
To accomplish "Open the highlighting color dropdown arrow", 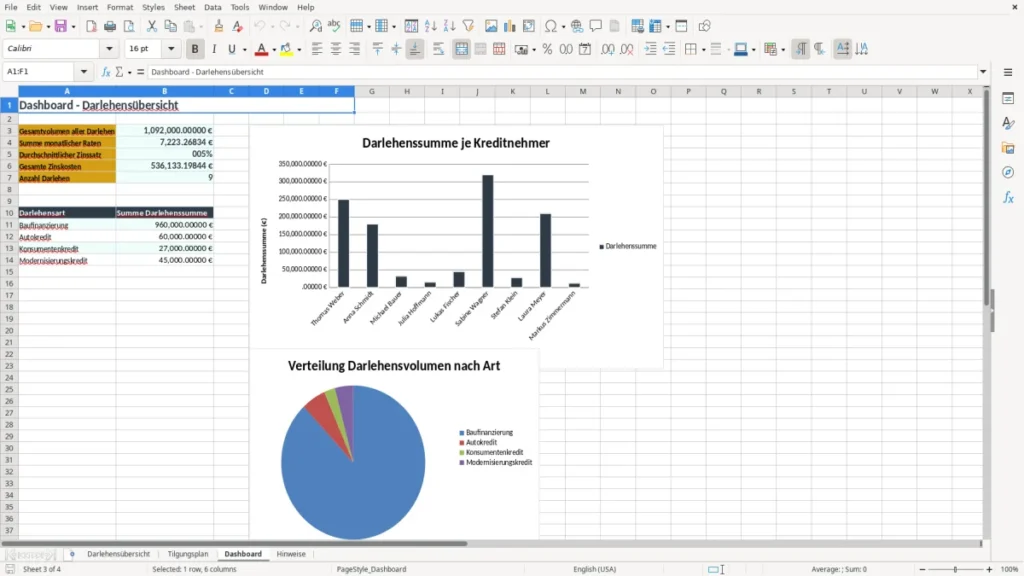I will (299, 50).
